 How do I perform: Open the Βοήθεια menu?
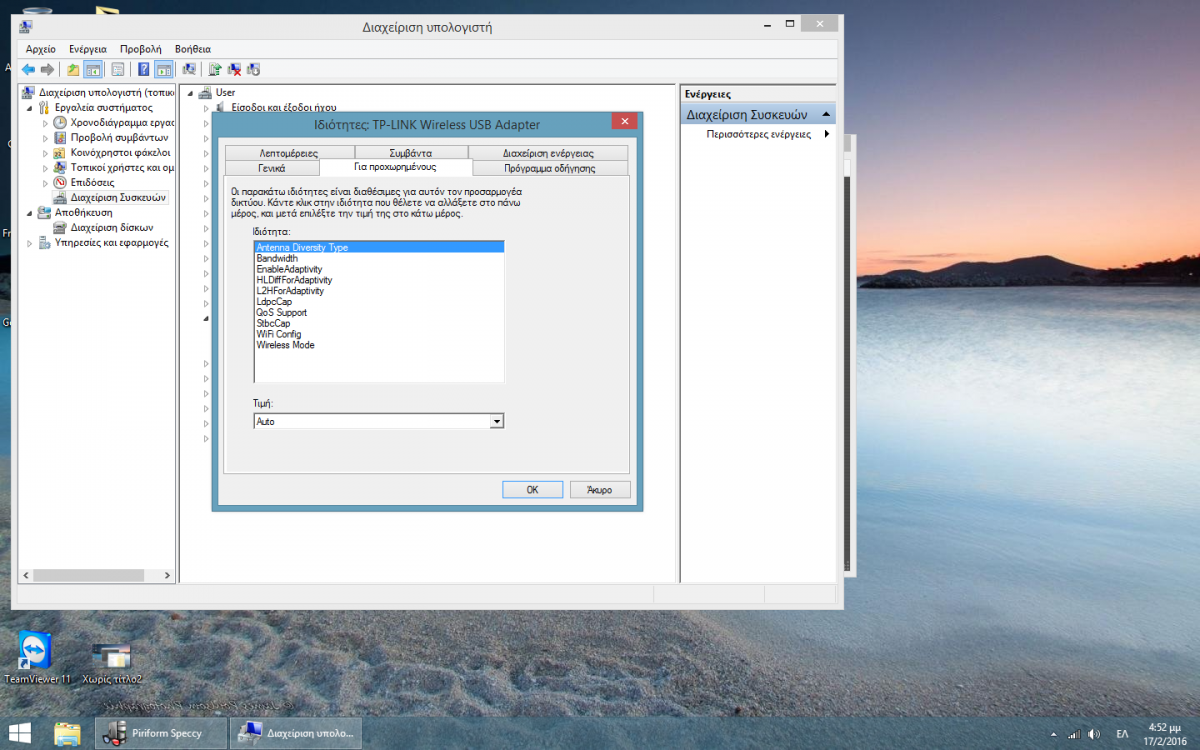coord(193,48)
